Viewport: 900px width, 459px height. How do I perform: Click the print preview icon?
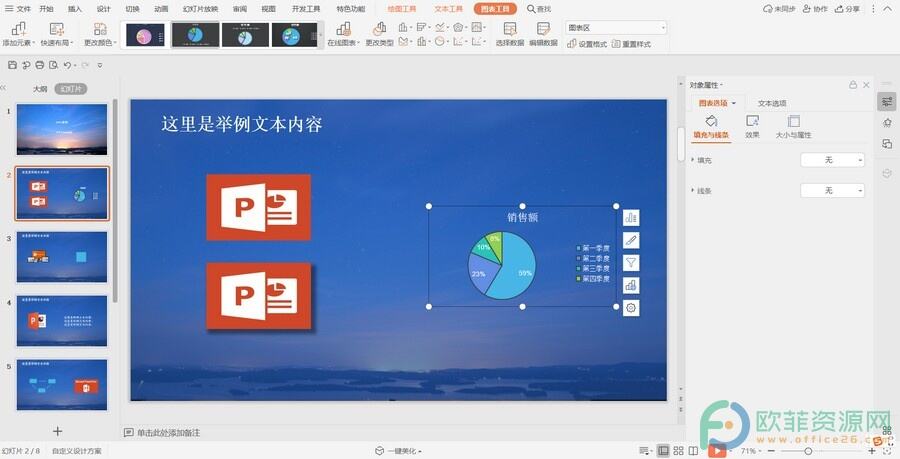[x=53, y=65]
